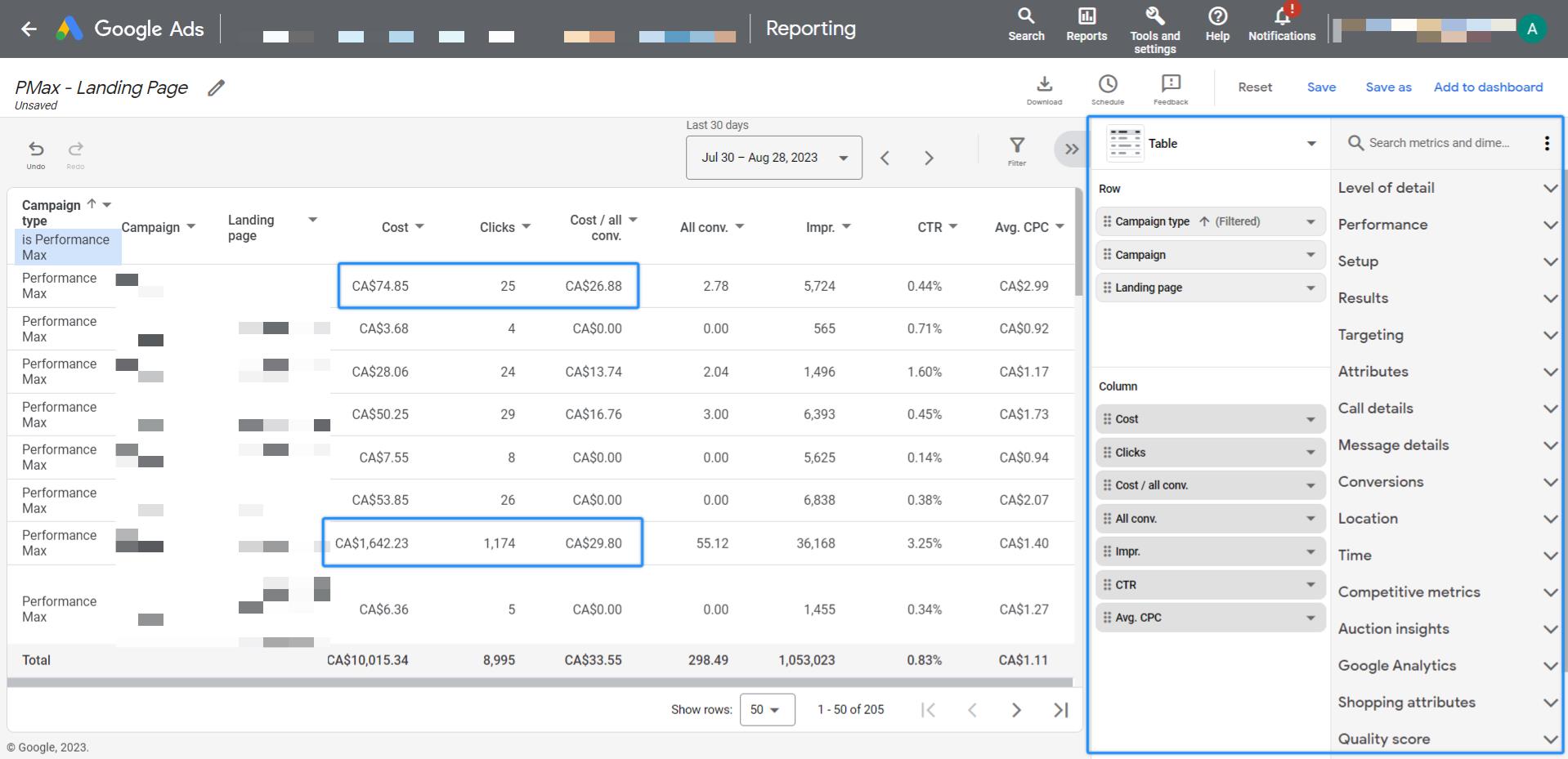Go to previous date range
The width and height of the screenshot is (1568, 759).
point(885,158)
